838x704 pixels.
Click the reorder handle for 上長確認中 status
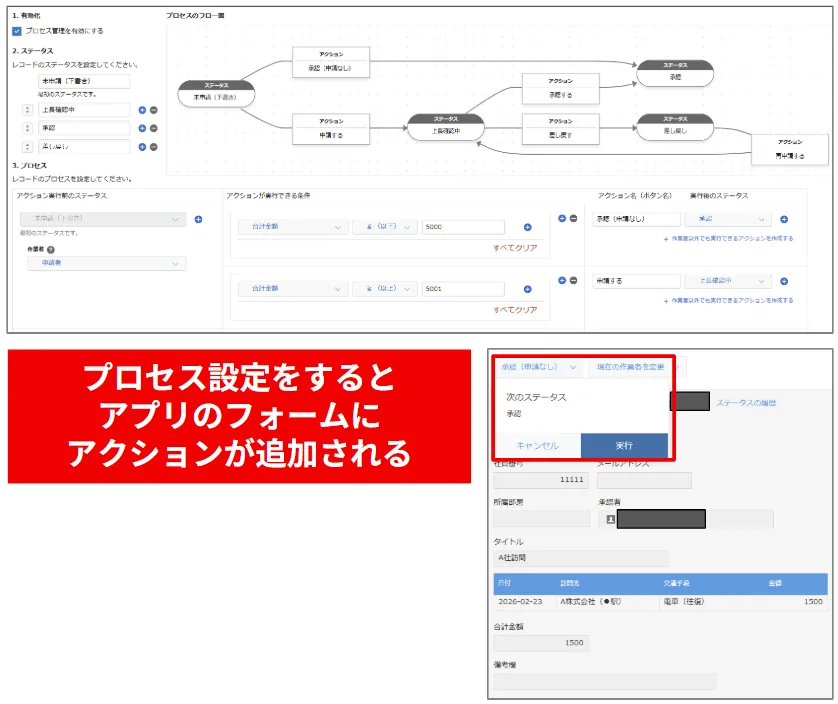25,110
